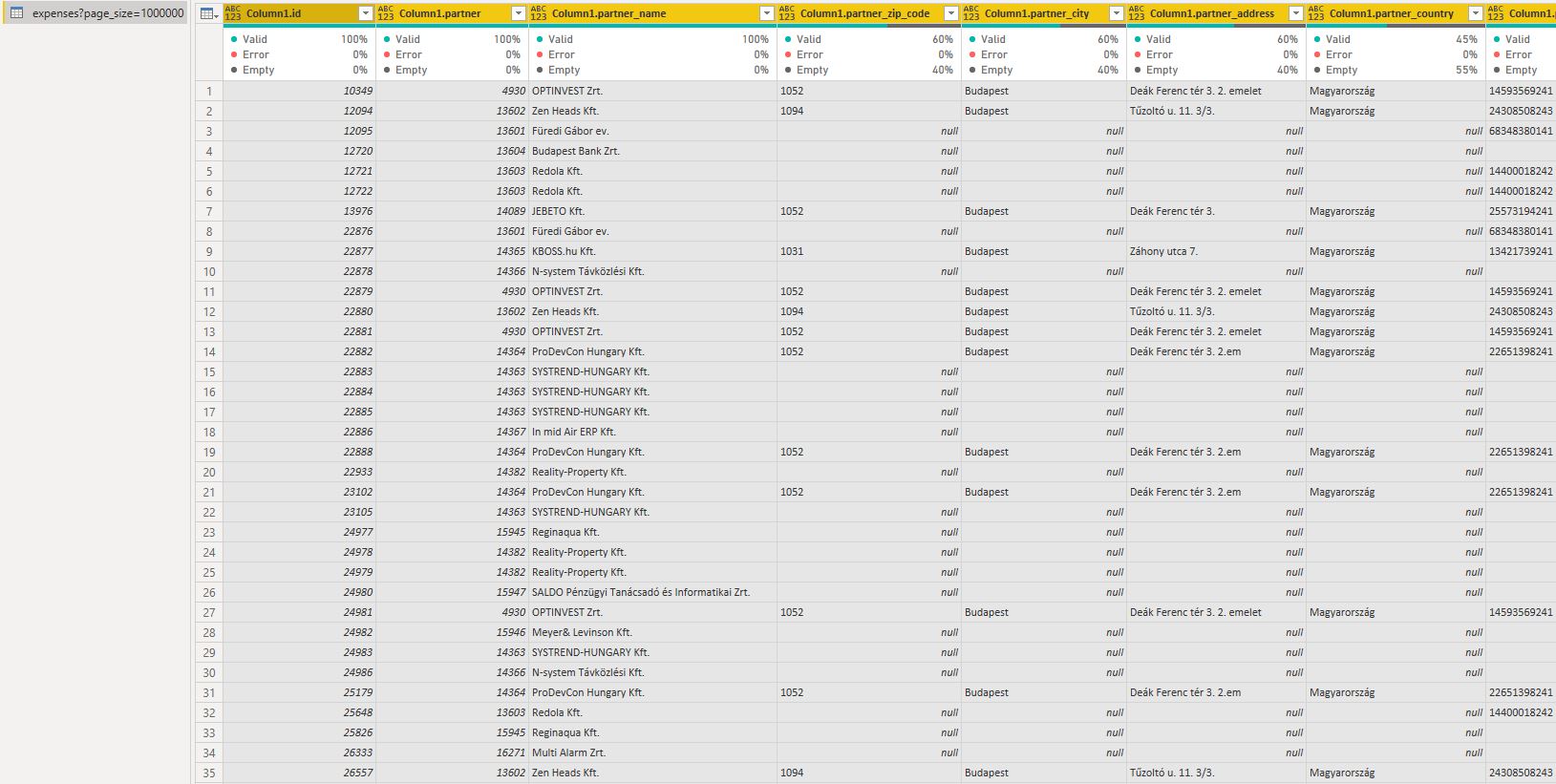This screenshot has width=1556, height=784.
Task: Select row number 1 header
Action: pos(209,91)
